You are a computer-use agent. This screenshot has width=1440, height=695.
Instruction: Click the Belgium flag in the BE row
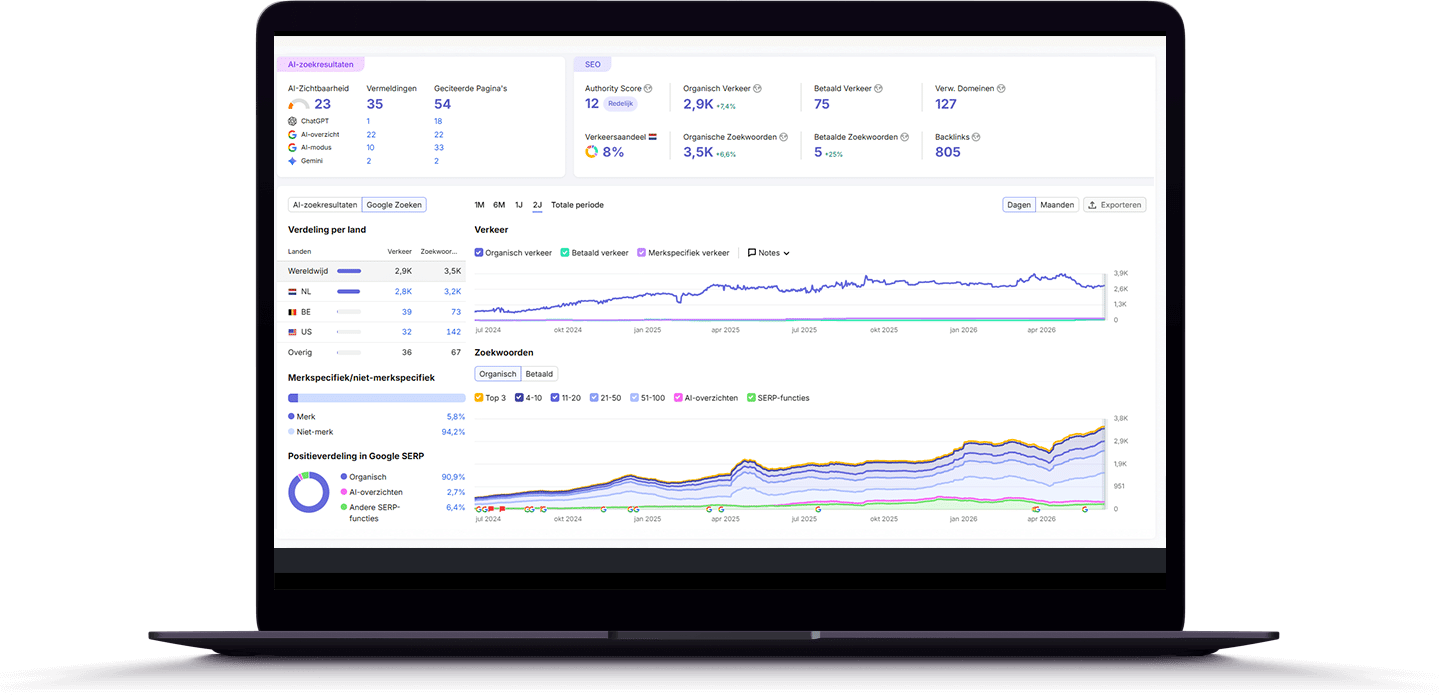(292, 312)
